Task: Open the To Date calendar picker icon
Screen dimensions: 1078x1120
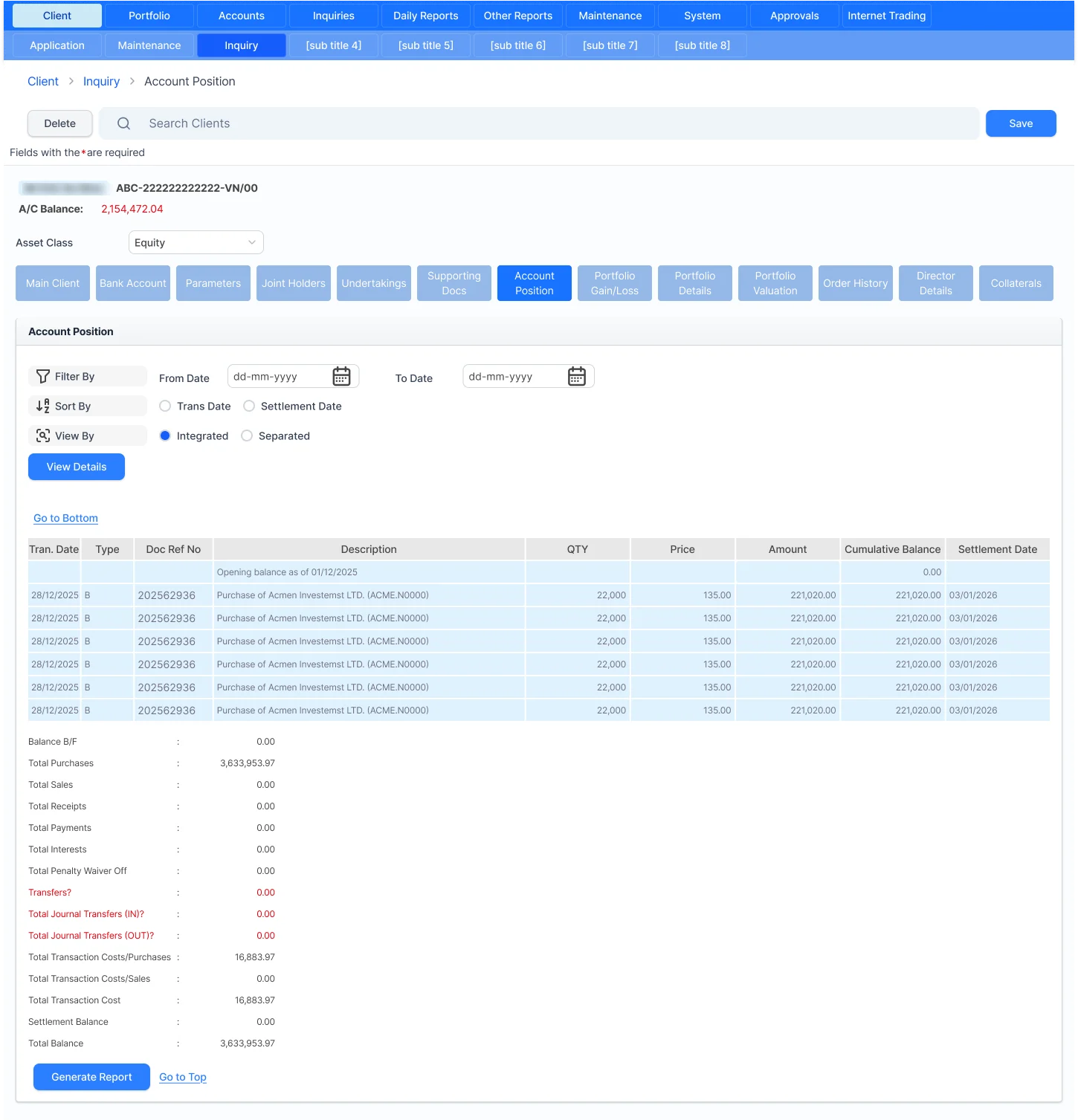Action: (577, 376)
